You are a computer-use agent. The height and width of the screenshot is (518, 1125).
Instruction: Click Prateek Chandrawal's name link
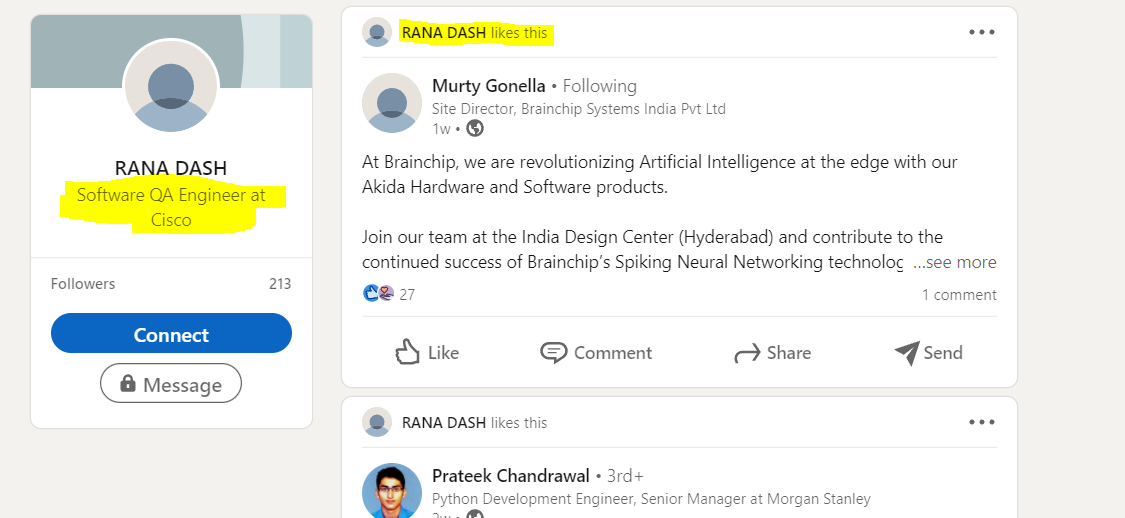[x=510, y=476]
